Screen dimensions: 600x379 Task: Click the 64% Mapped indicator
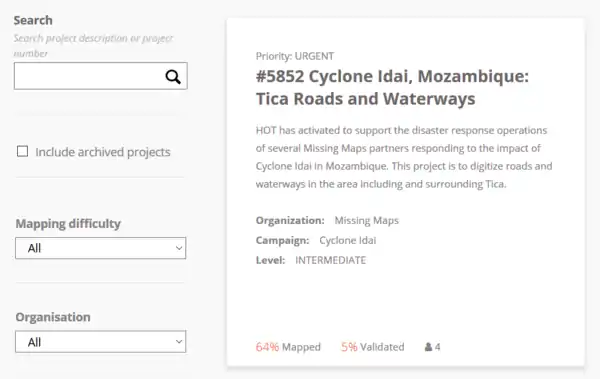[x=288, y=347]
